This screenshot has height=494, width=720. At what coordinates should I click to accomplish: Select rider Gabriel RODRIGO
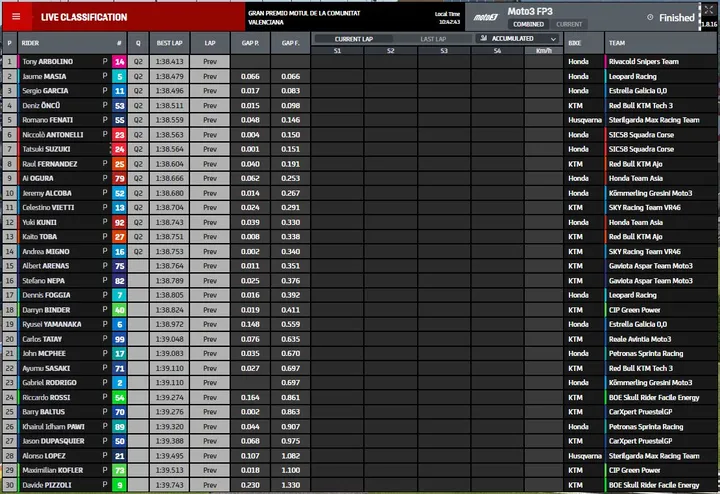coord(50,382)
